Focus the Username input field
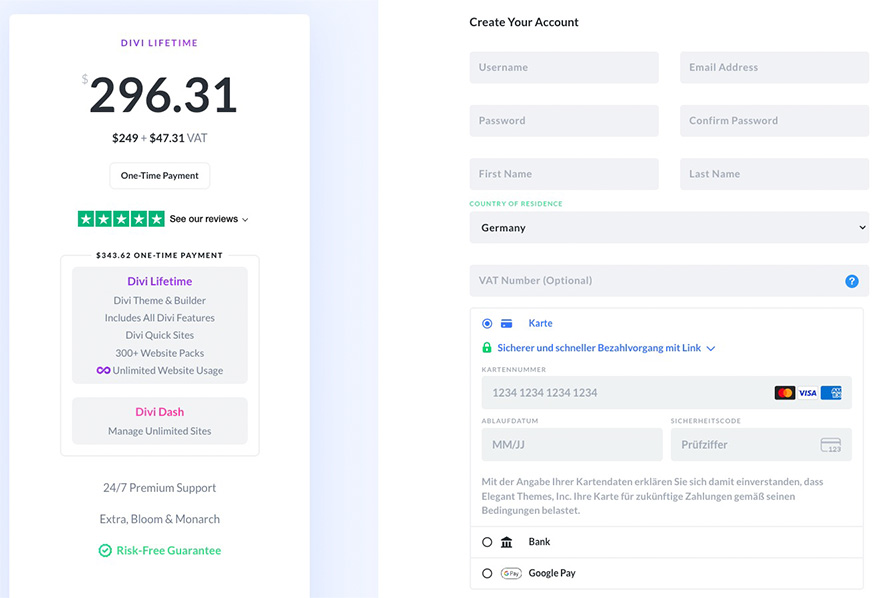The height and width of the screenshot is (598, 880). [x=564, y=68]
